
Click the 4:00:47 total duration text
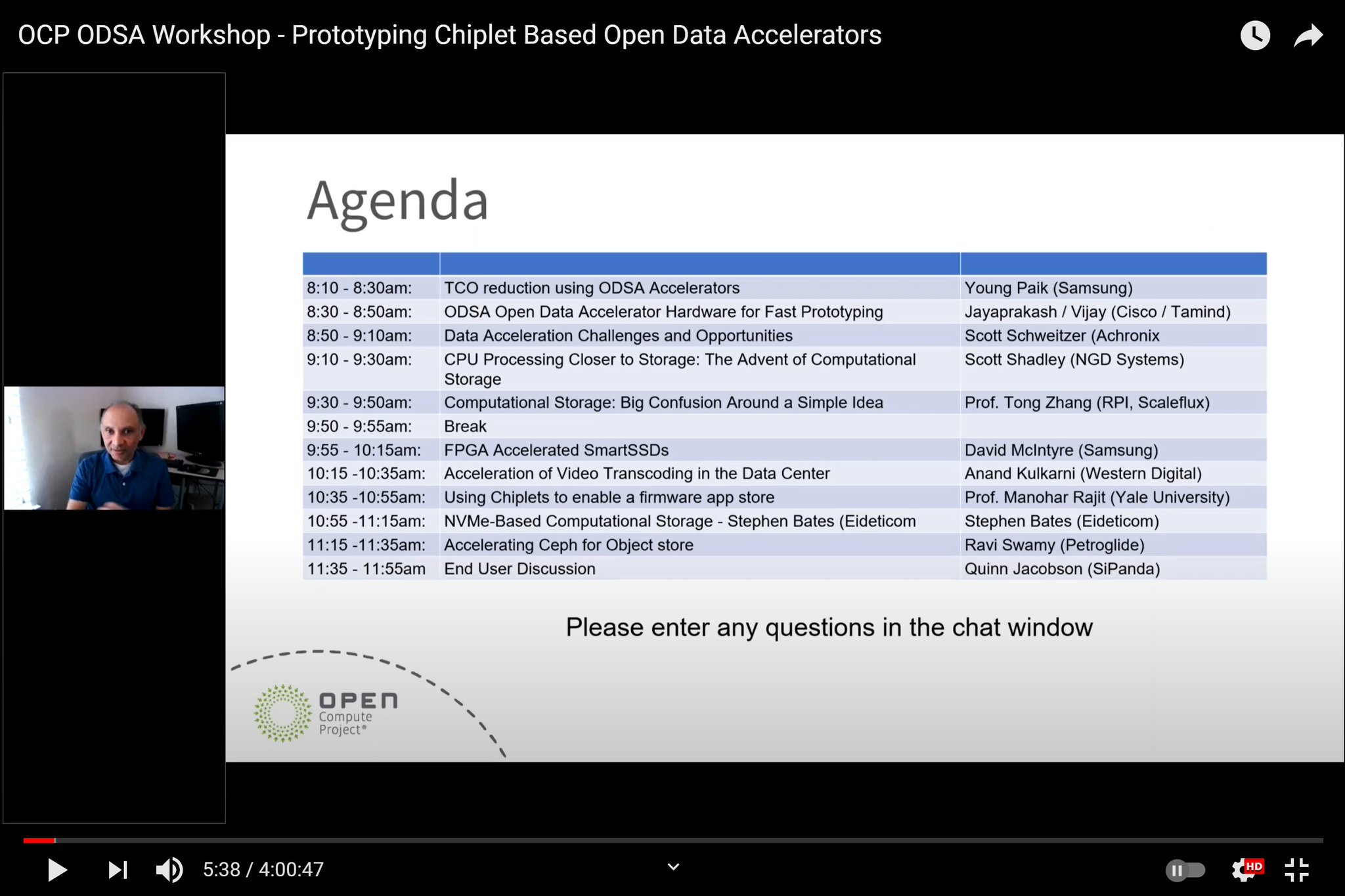tap(291, 869)
